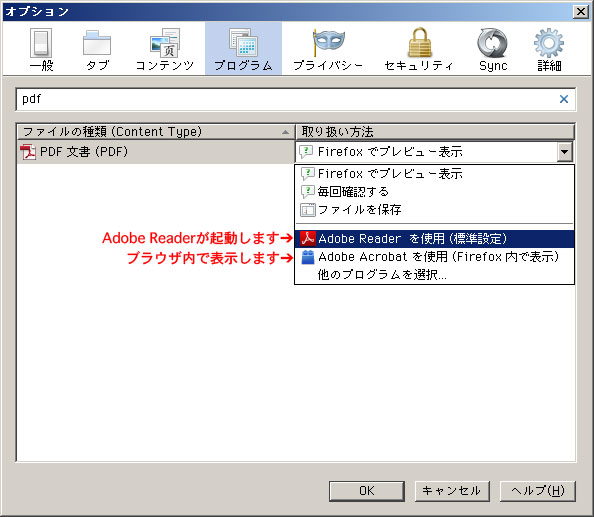Select Adobe Reader を使用 (標準設定) option
This screenshot has height=517, width=594.
point(435,239)
